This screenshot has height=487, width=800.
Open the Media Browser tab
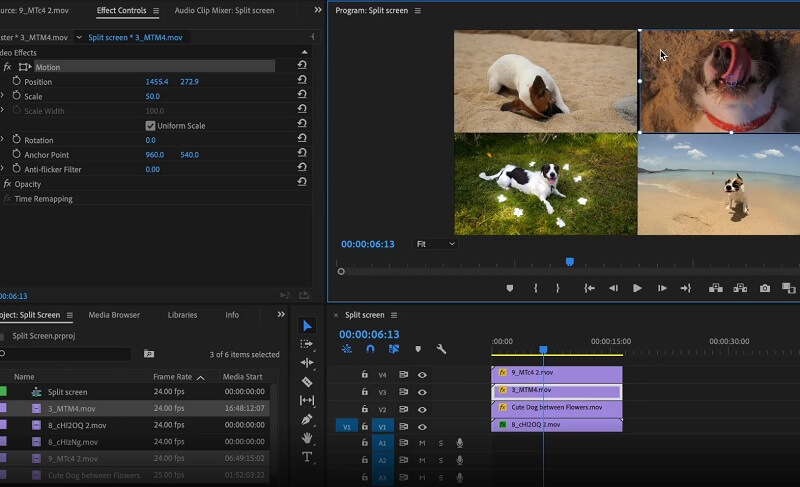114,315
